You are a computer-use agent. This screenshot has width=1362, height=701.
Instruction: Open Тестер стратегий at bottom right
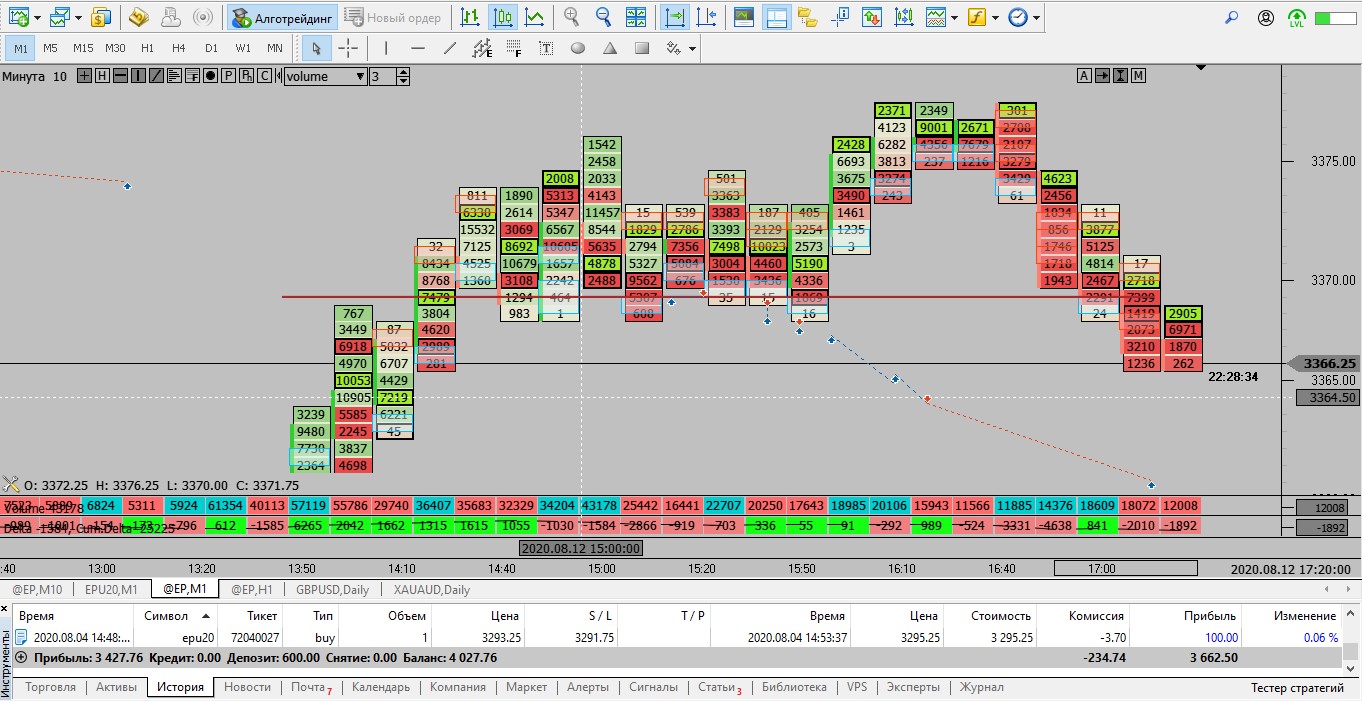pos(1297,687)
